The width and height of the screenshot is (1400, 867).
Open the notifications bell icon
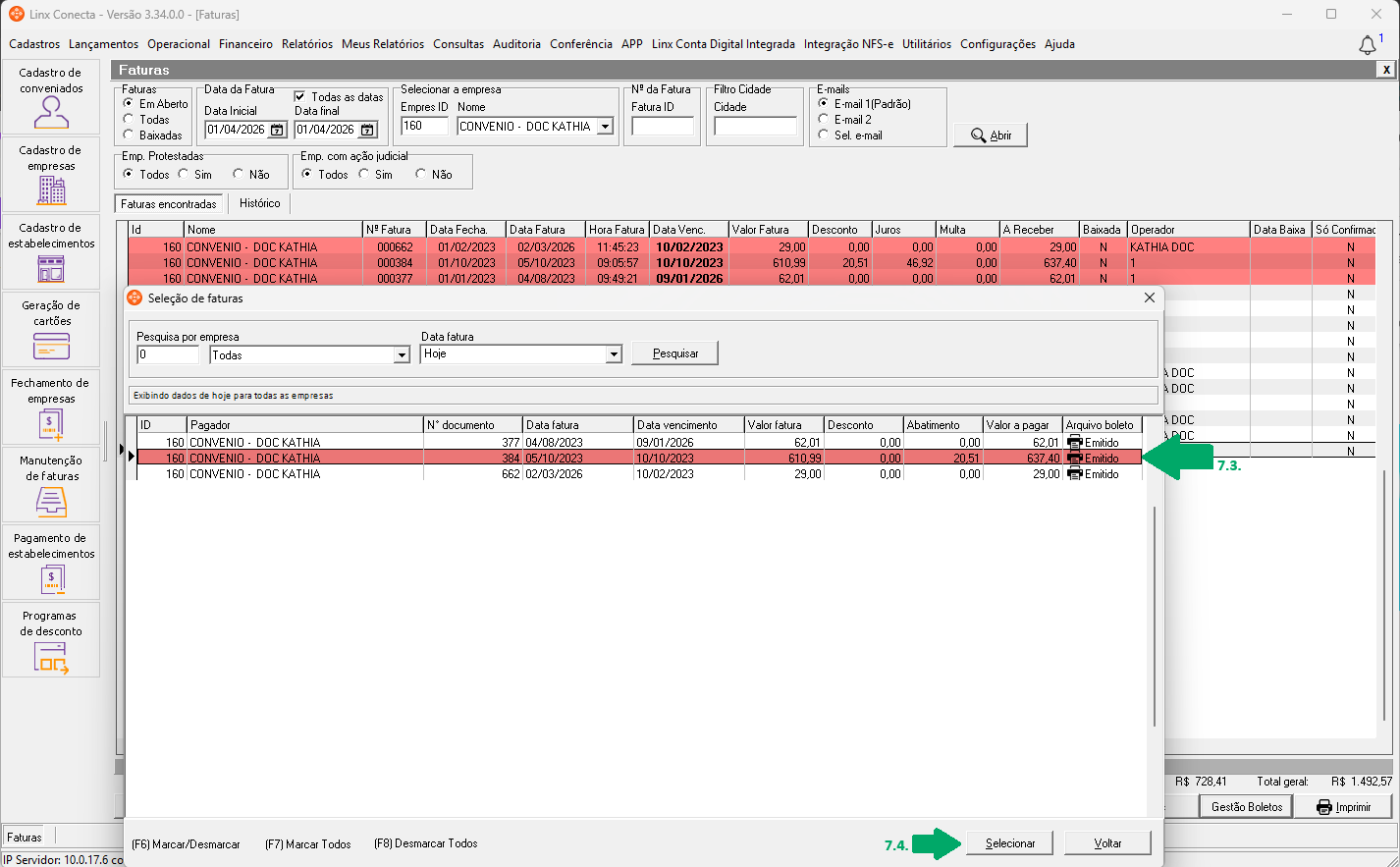1368,45
